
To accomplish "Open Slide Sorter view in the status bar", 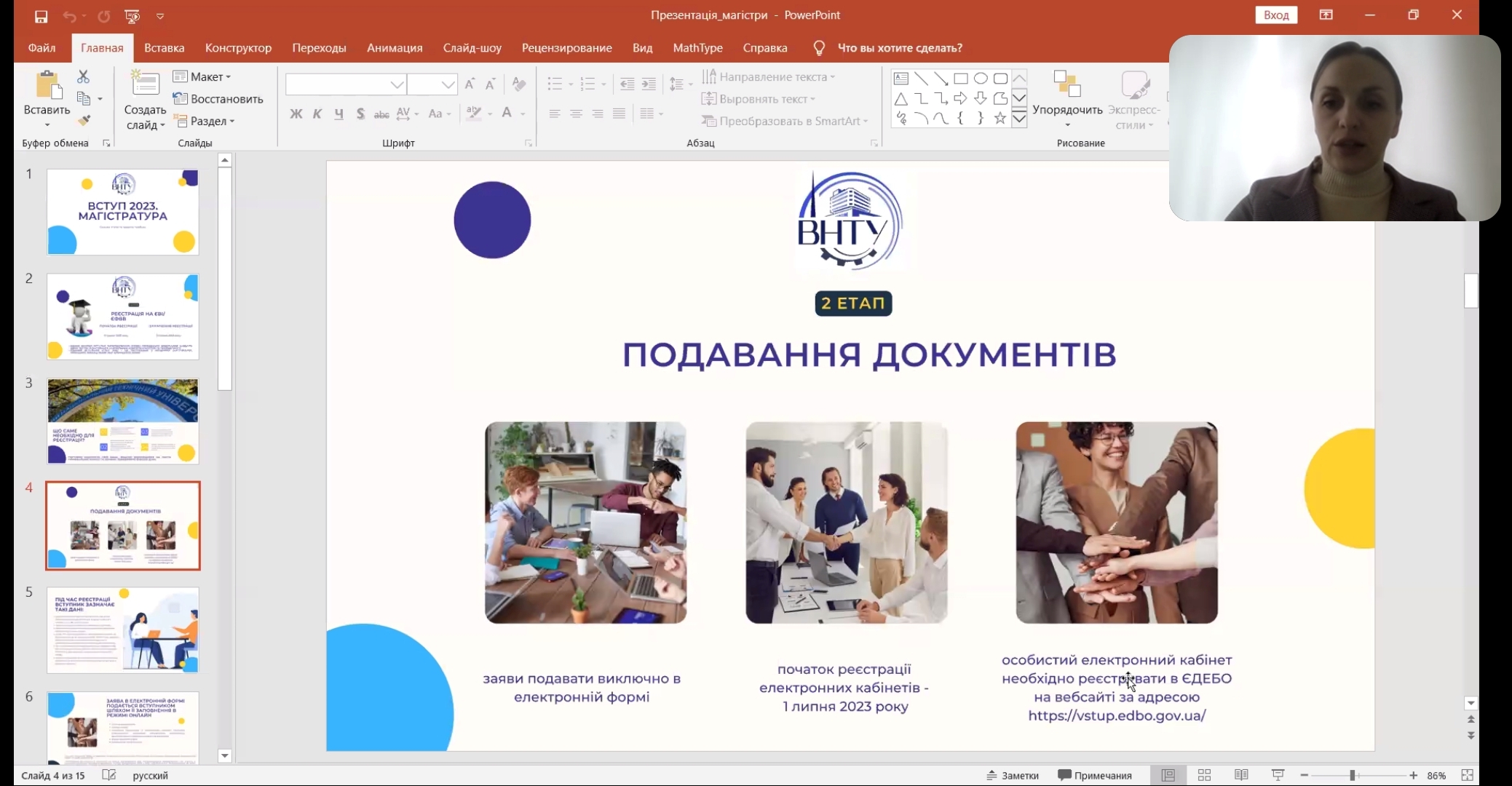I will [1204, 775].
